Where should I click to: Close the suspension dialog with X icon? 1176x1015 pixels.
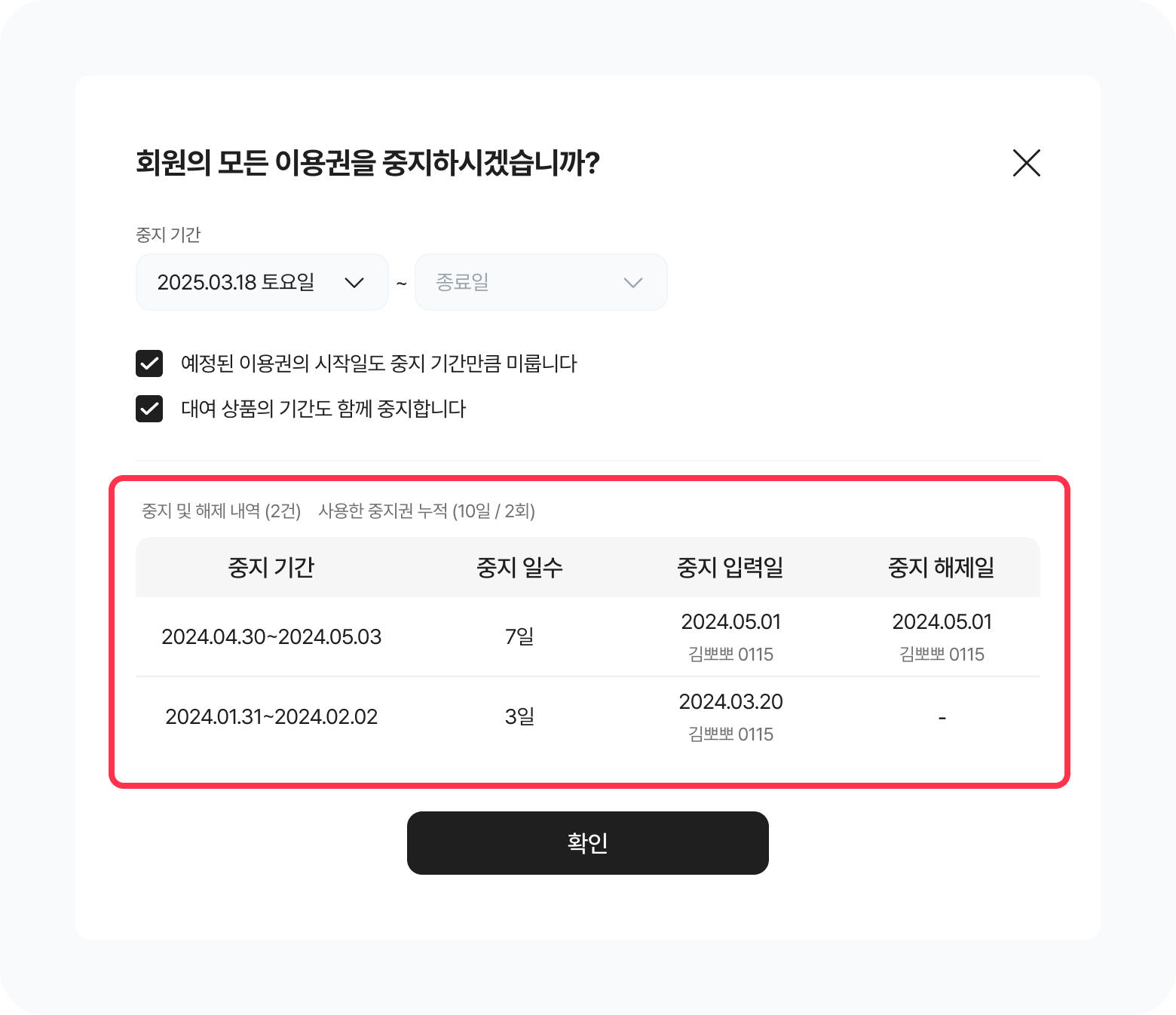point(1026,163)
